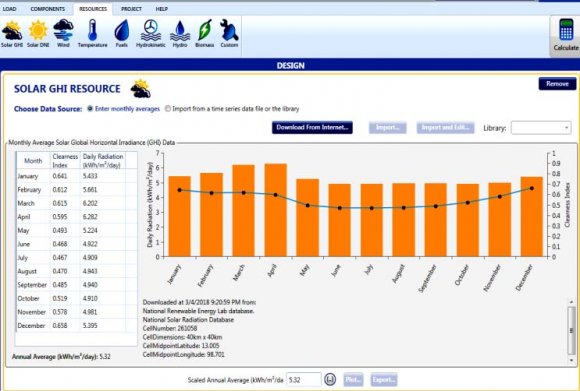
Task: Open the Custom resource
Action: click(229, 34)
